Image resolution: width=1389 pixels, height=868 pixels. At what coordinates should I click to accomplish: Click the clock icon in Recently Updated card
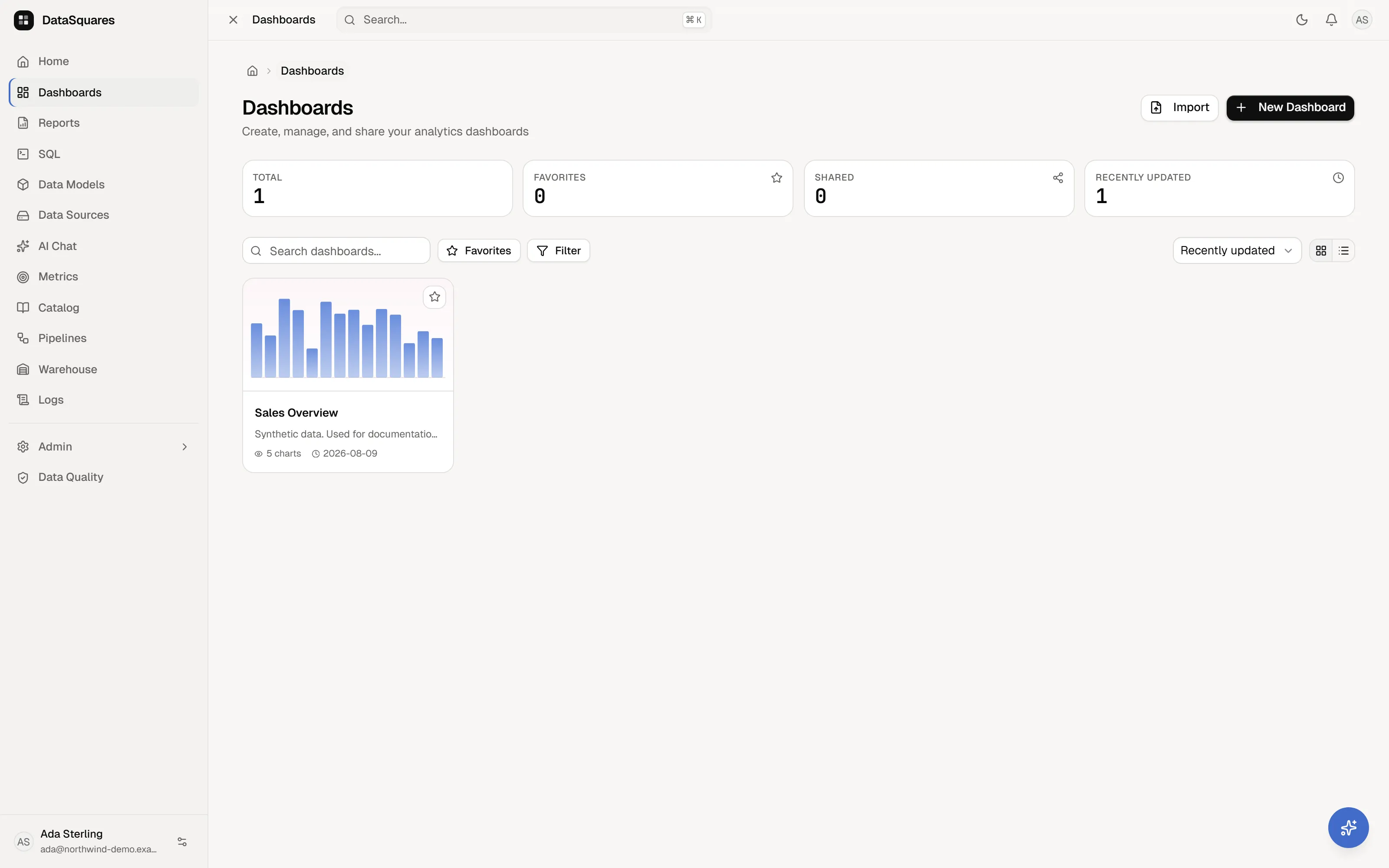tap(1338, 178)
